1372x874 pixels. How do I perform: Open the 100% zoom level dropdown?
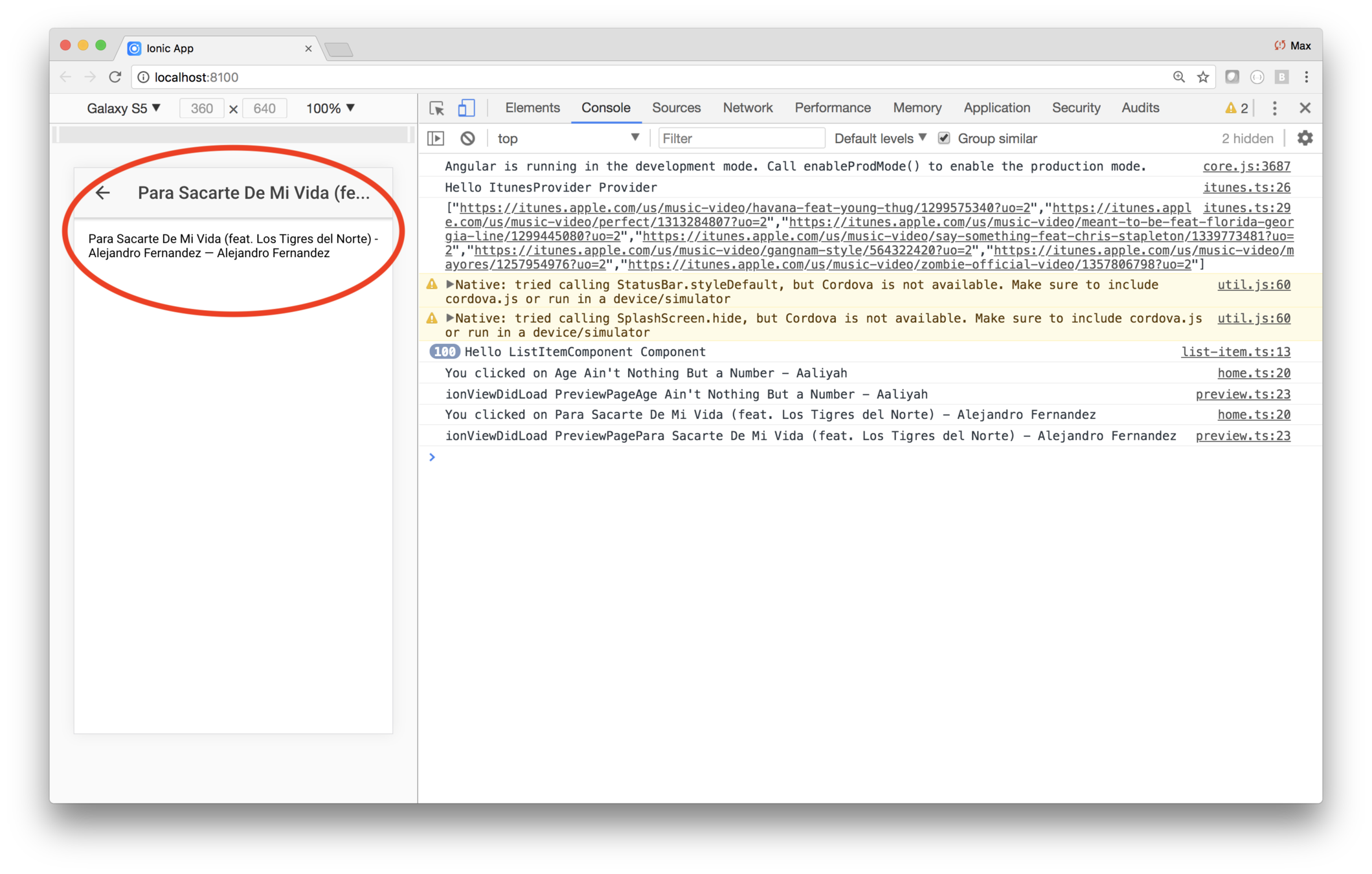330,108
